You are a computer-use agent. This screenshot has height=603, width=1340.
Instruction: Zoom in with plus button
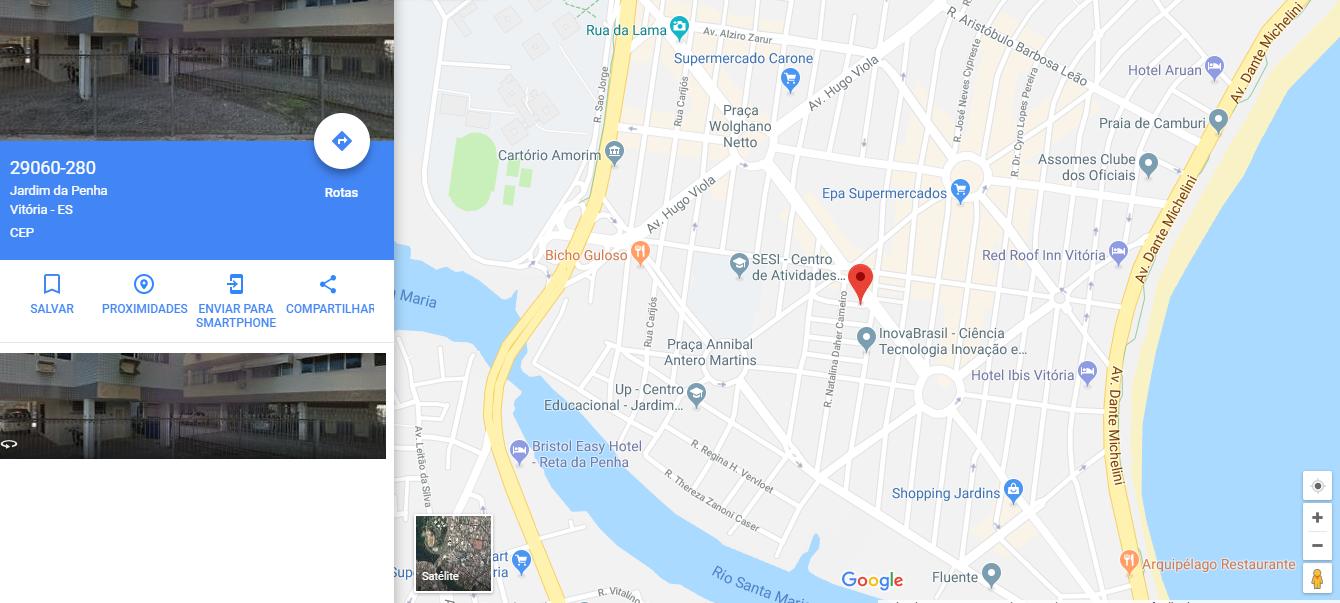click(x=1317, y=518)
